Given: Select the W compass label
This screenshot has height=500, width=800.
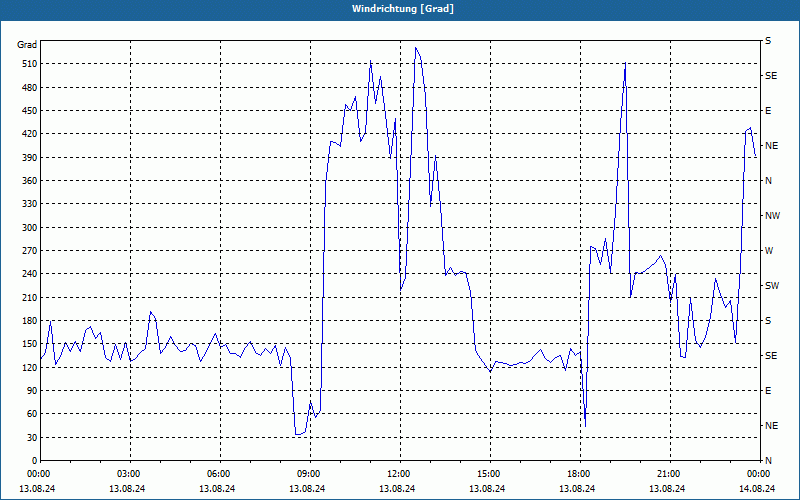Looking at the screenshot, I should (x=769, y=251).
